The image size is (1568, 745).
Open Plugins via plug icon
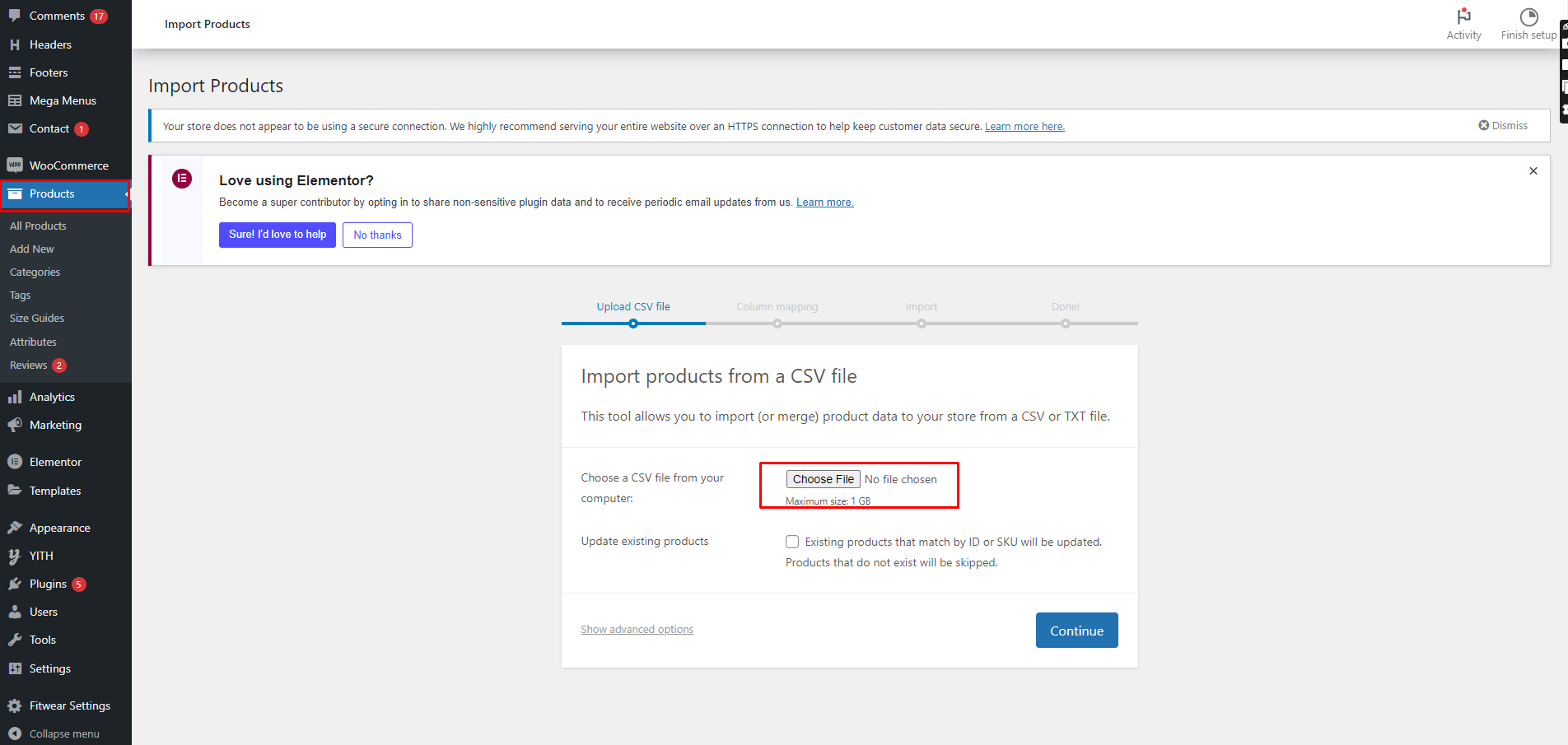[x=15, y=584]
